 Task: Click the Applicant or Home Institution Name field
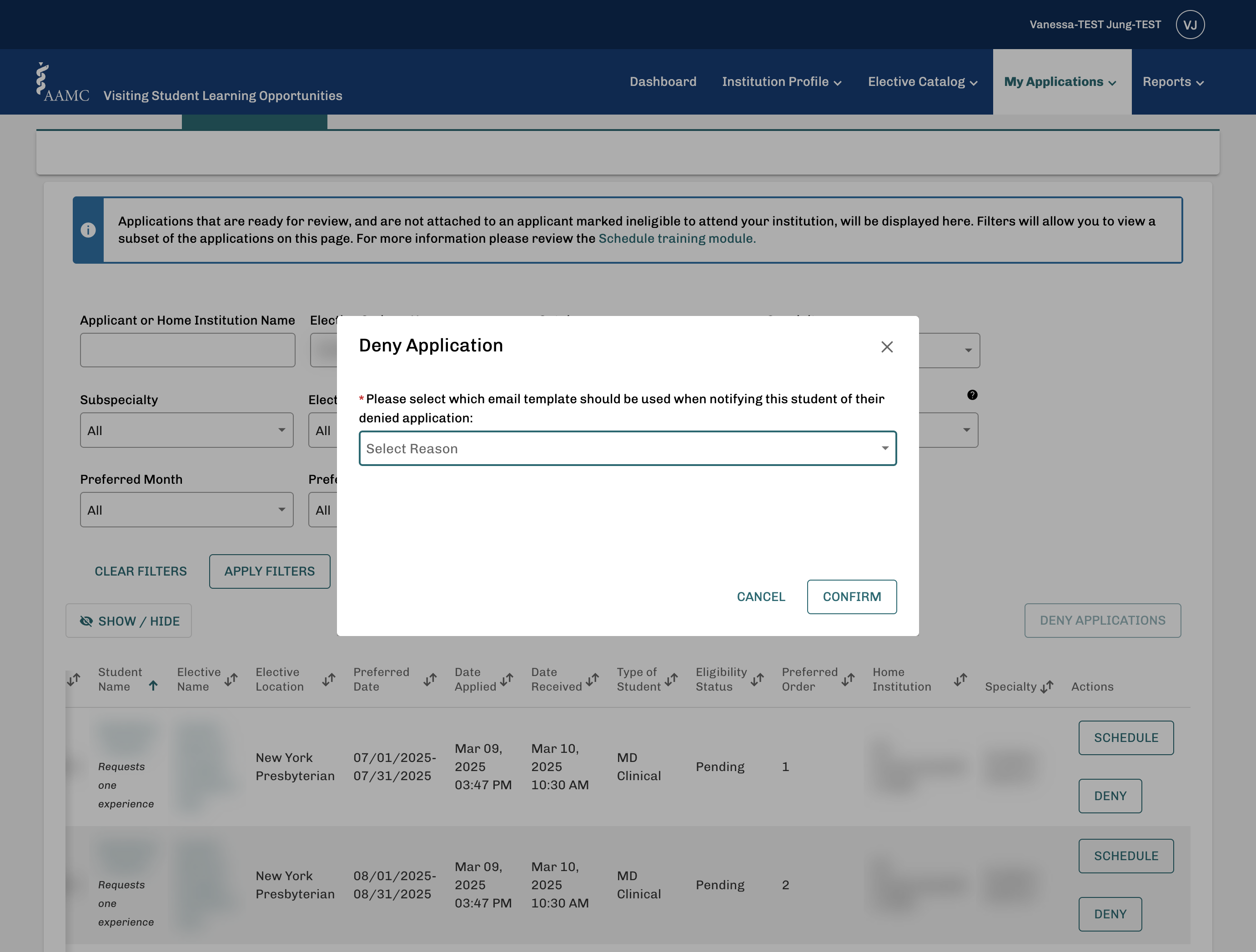[x=187, y=350]
